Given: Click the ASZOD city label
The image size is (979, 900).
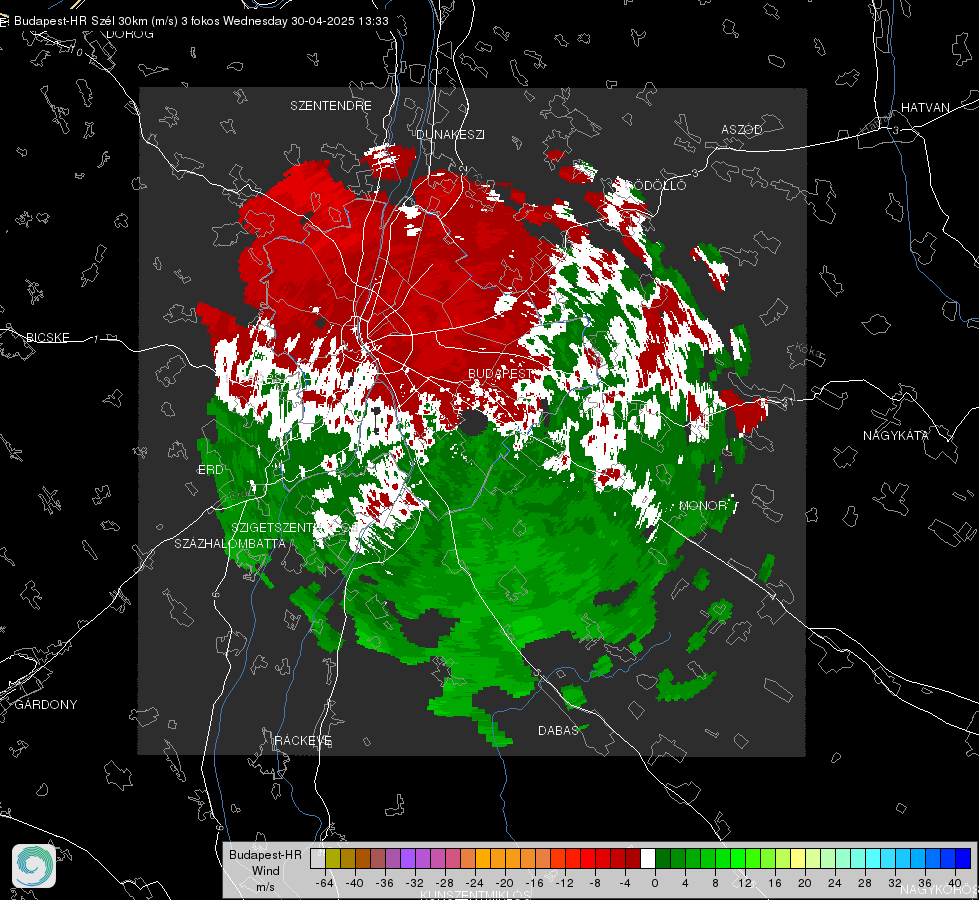Looking at the screenshot, I should 742,129.
